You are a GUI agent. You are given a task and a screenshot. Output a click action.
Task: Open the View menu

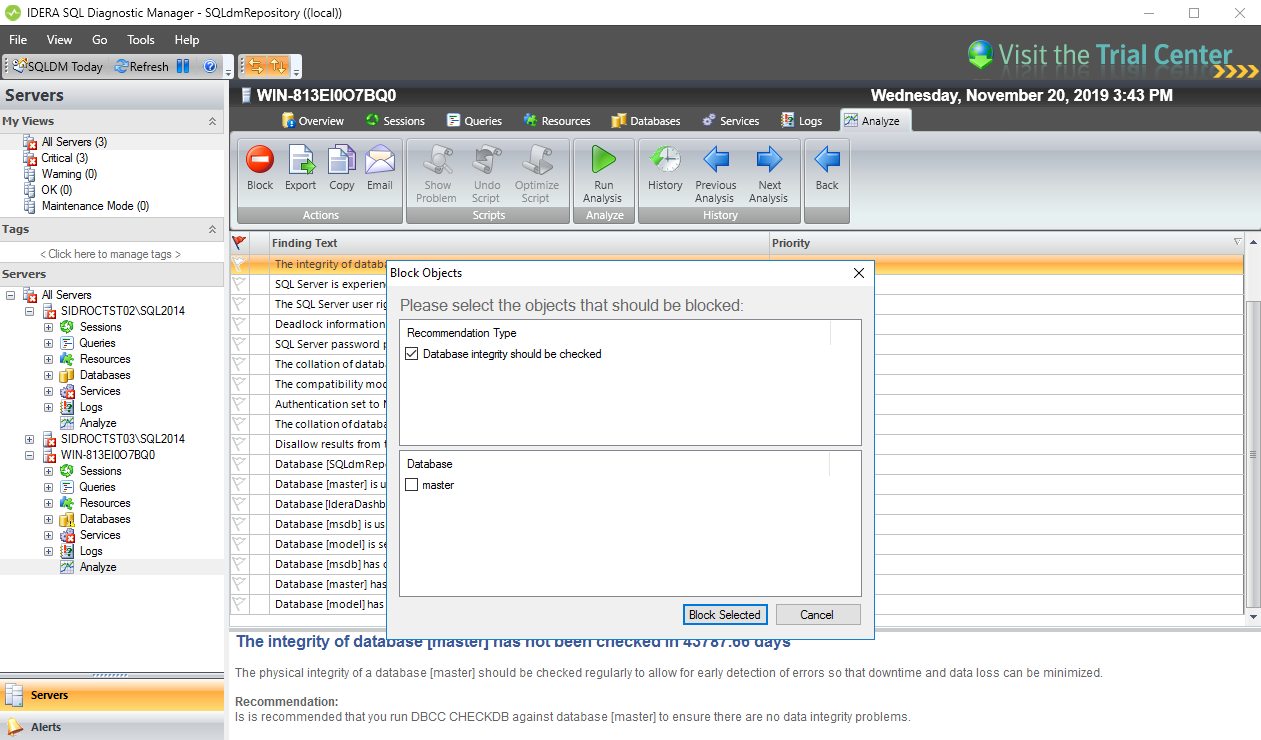click(60, 40)
